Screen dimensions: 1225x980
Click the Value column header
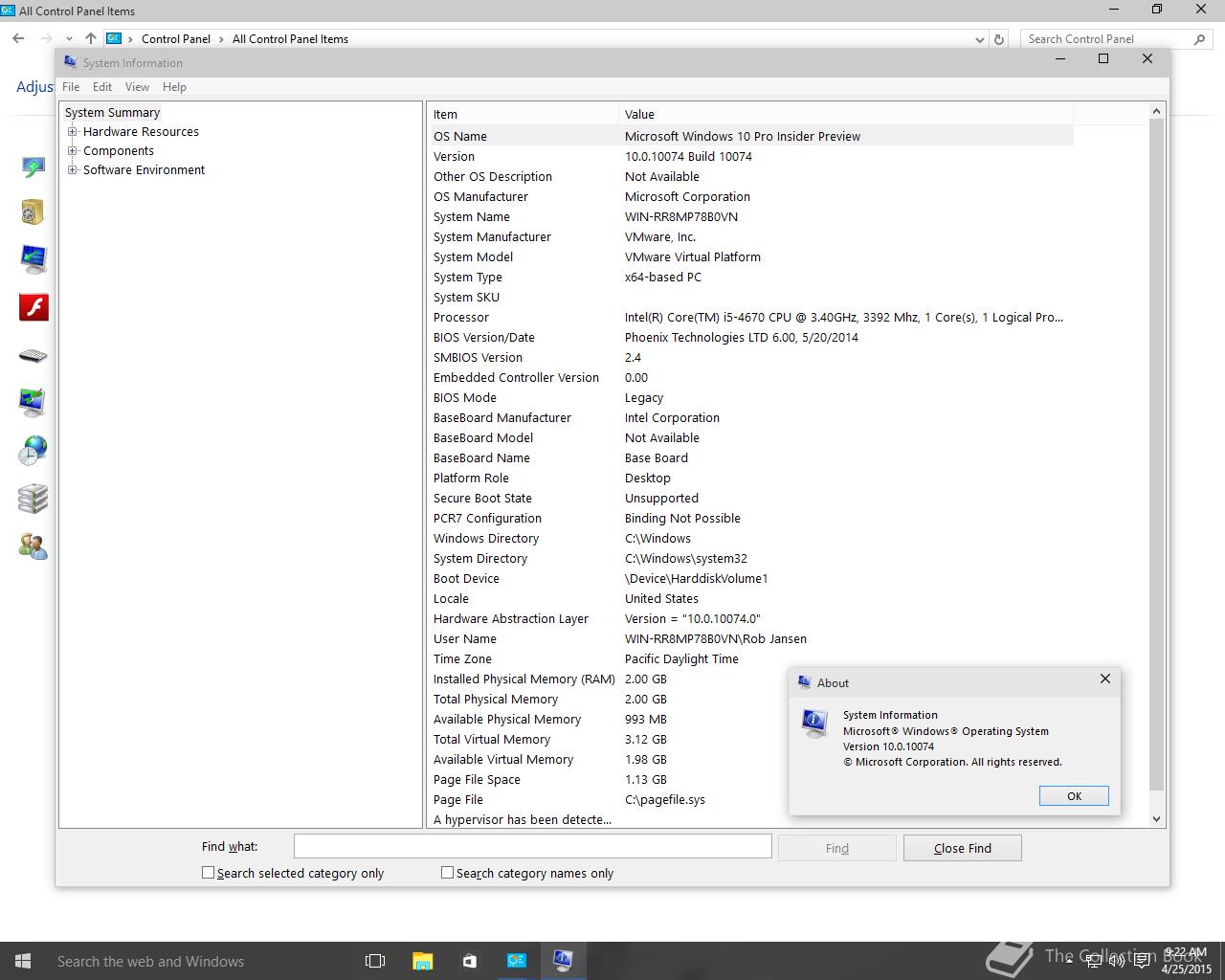click(x=845, y=114)
